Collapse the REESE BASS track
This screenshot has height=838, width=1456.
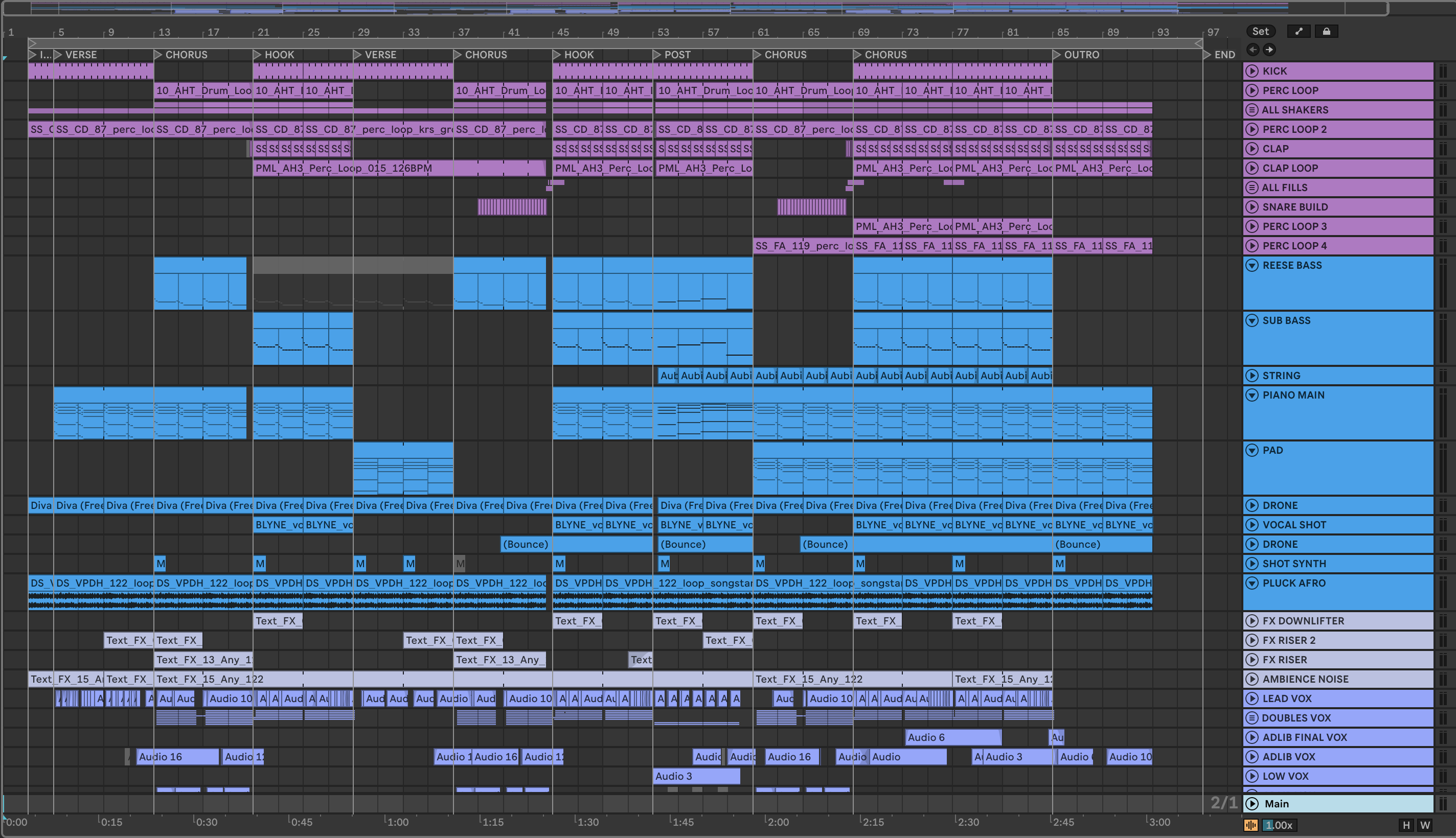1252,265
